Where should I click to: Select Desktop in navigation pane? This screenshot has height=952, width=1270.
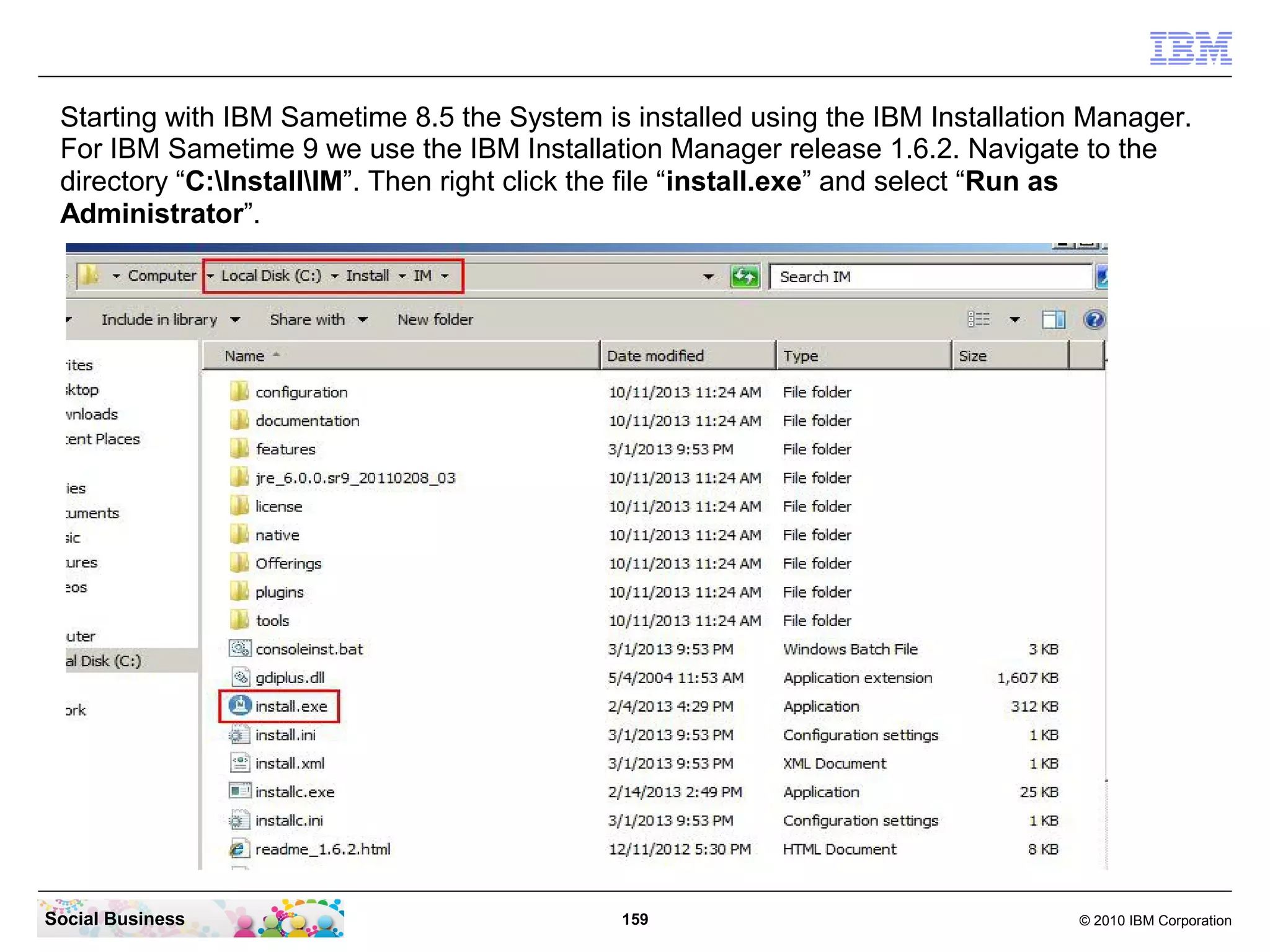click(x=82, y=389)
